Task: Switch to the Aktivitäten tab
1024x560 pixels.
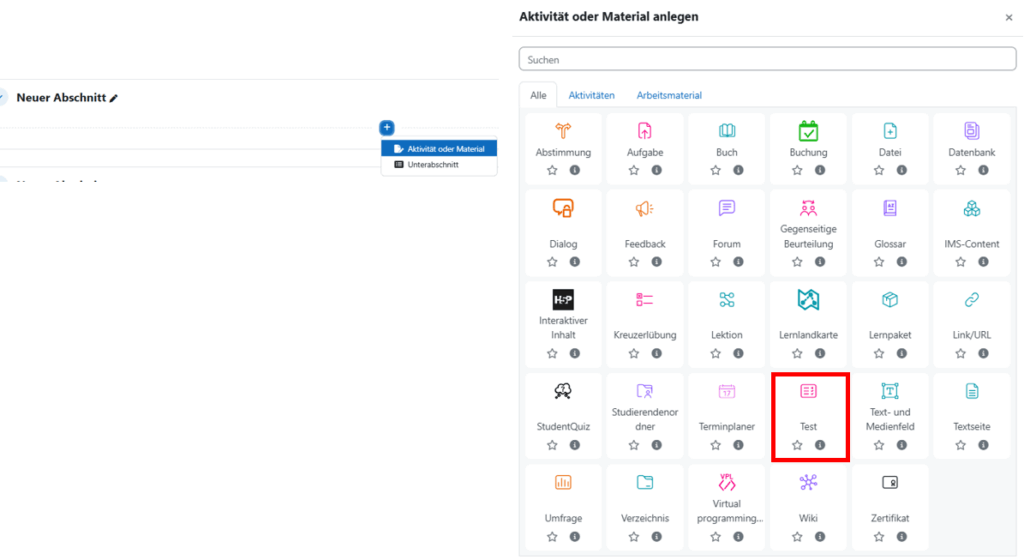Action: [591, 95]
